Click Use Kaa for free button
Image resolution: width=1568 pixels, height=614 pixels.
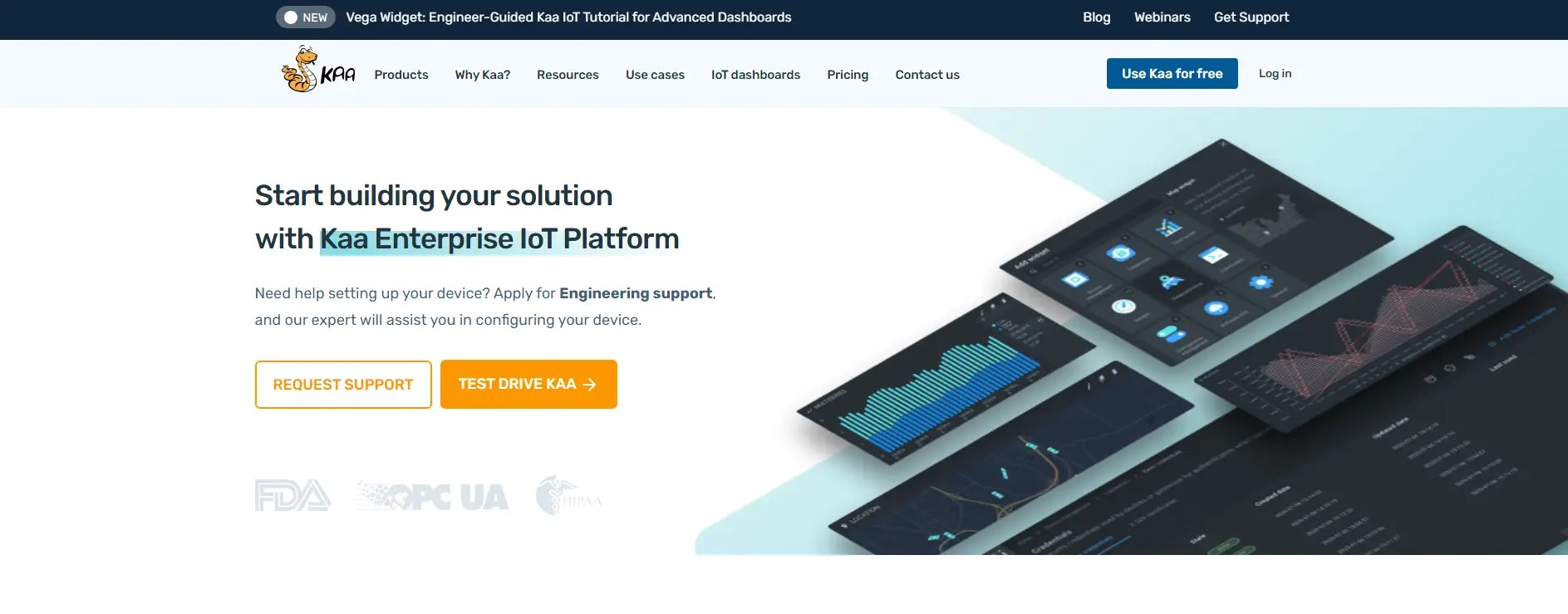(x=1172, y=74)
